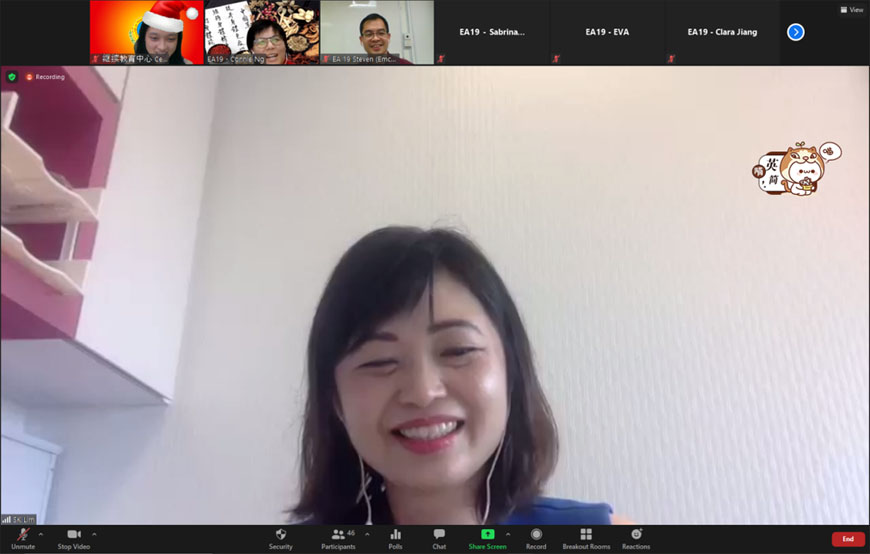This screenshot has width=870, height=554.
Task: Expand Share Screen options arrow
Action: 508,534
